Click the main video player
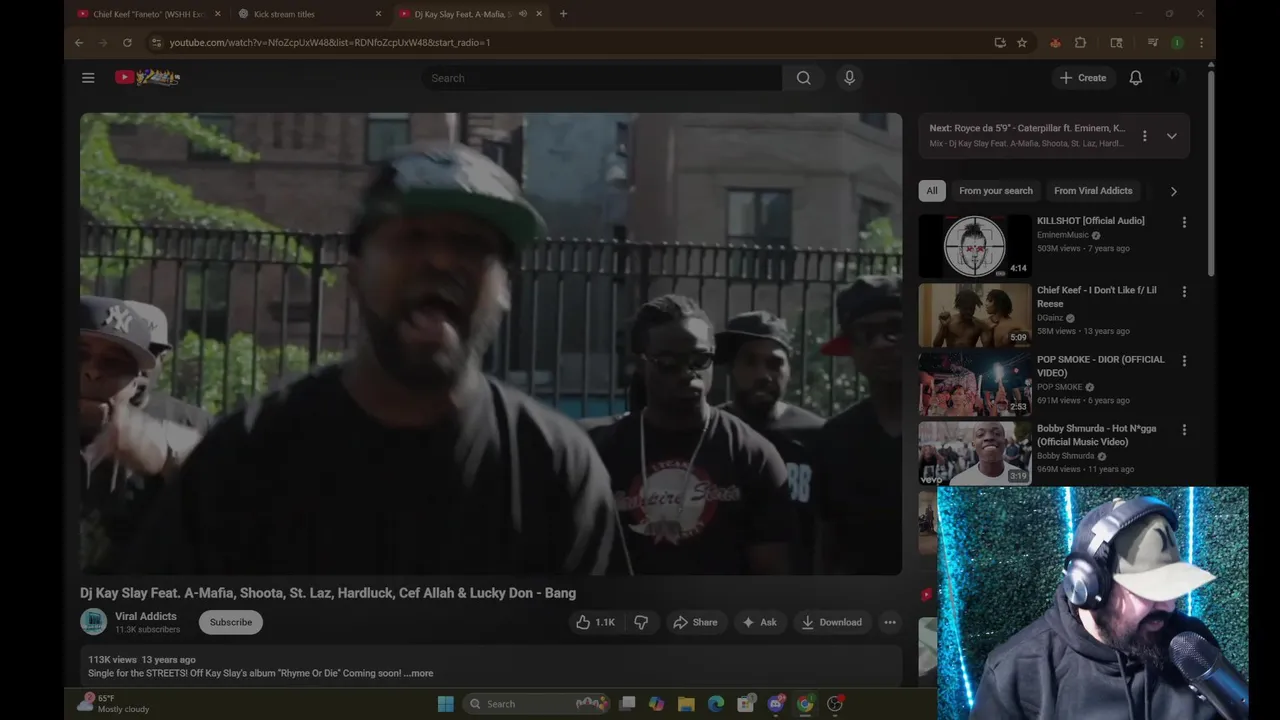The height and width of the screenshot is (720, 1280). tap(491, 344)
